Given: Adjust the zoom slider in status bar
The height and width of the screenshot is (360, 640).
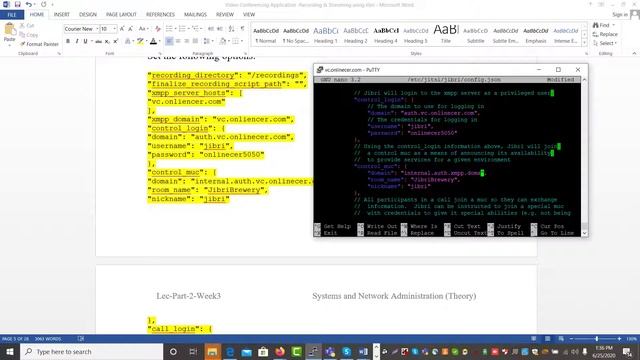Looking at the screenshot, I should [596, 339].
